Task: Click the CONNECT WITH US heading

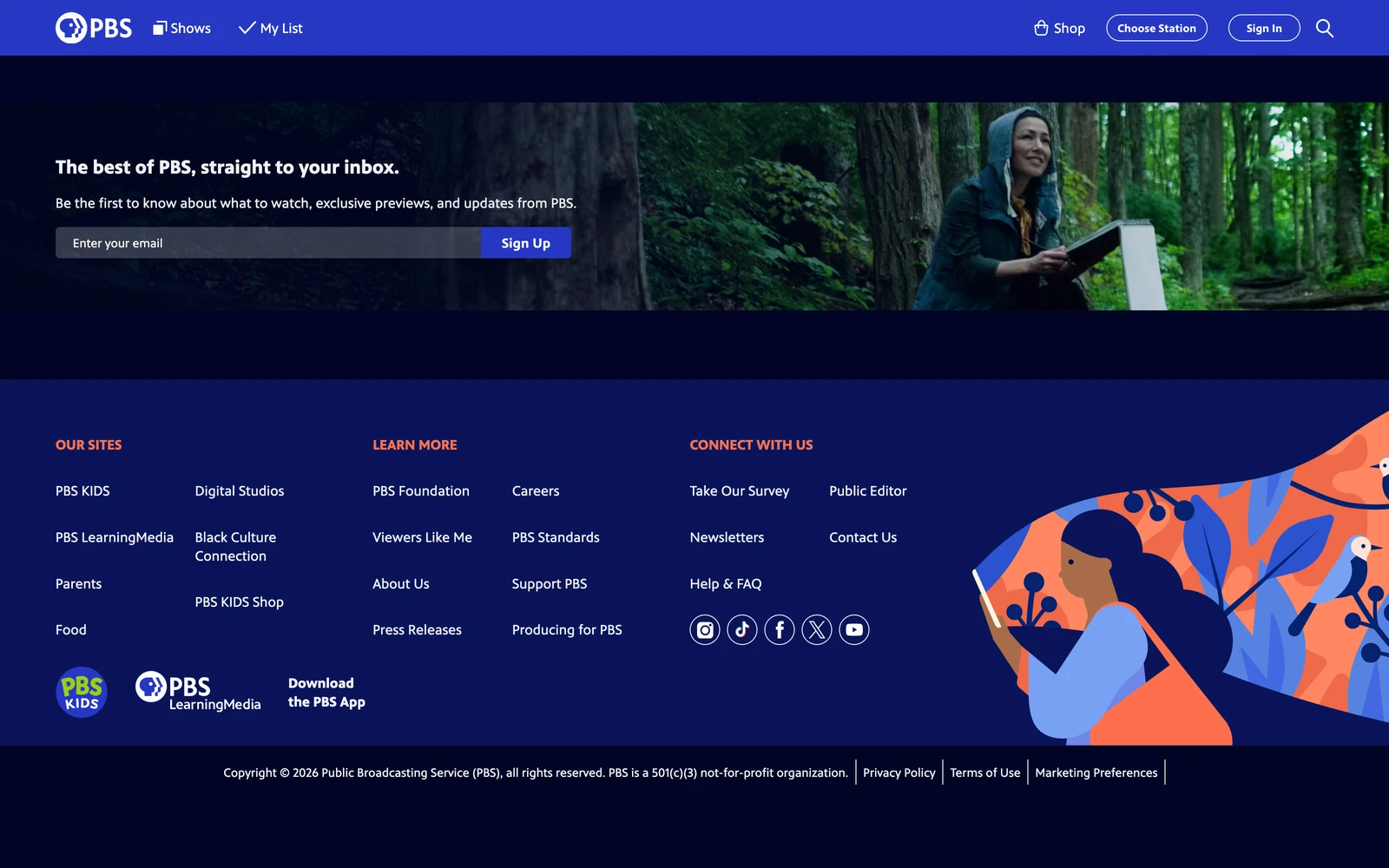Action: coord(752,445)
